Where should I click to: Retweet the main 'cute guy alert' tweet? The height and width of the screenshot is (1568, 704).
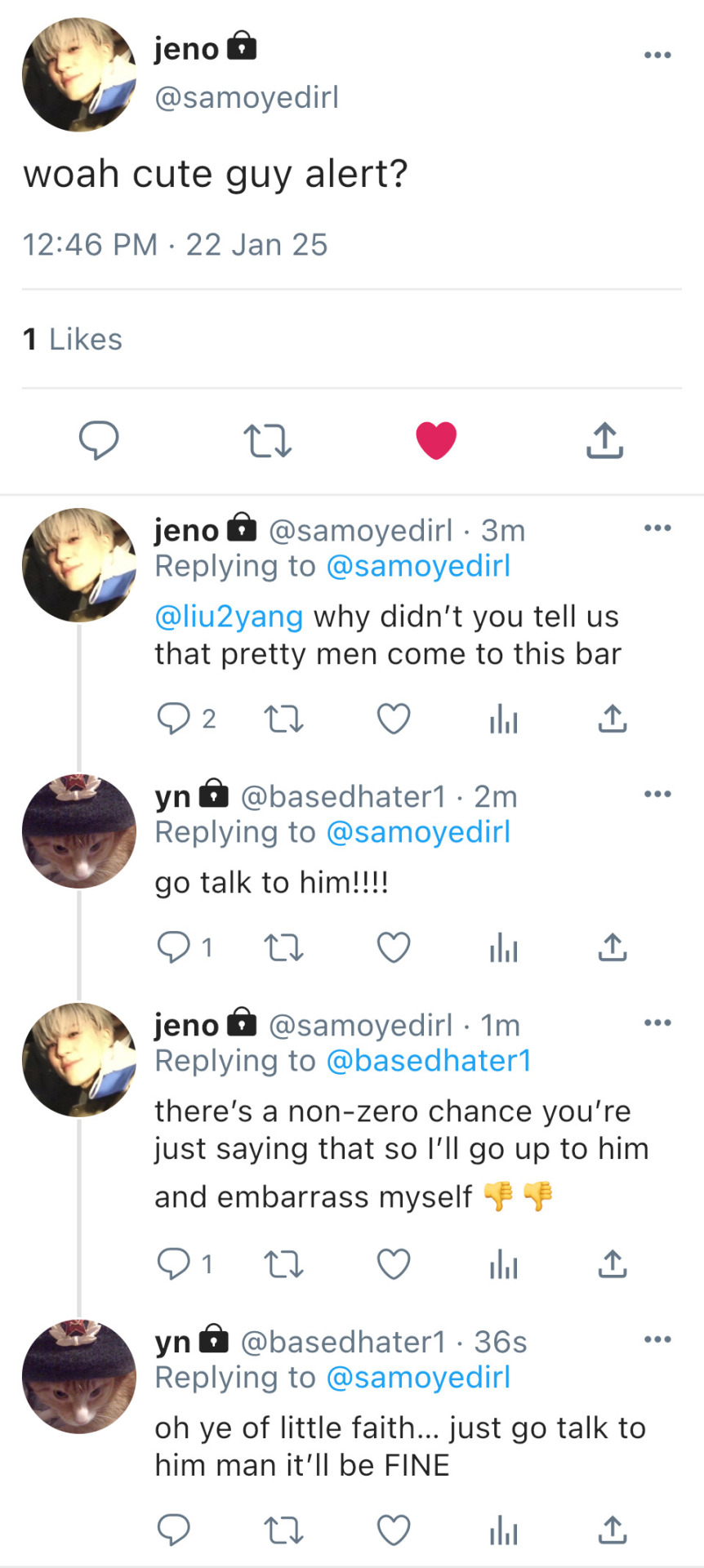267,440
